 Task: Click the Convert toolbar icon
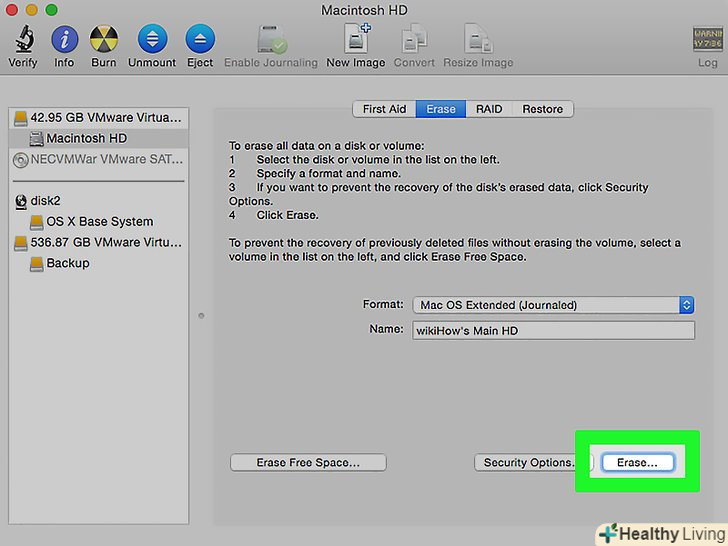[x=414, y=39]
